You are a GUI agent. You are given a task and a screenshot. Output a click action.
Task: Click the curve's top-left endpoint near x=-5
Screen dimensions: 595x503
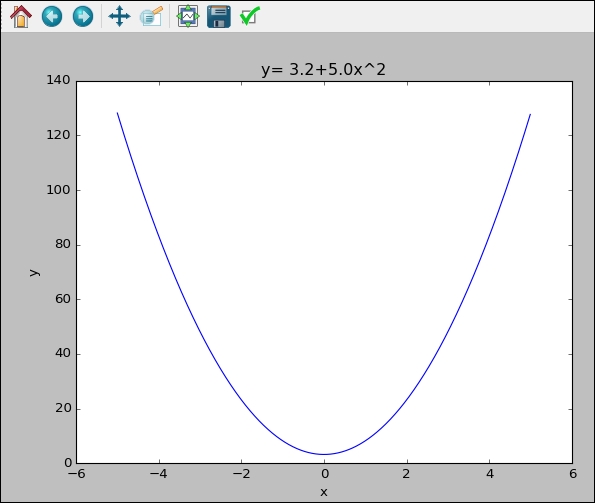tap(117, 113)
